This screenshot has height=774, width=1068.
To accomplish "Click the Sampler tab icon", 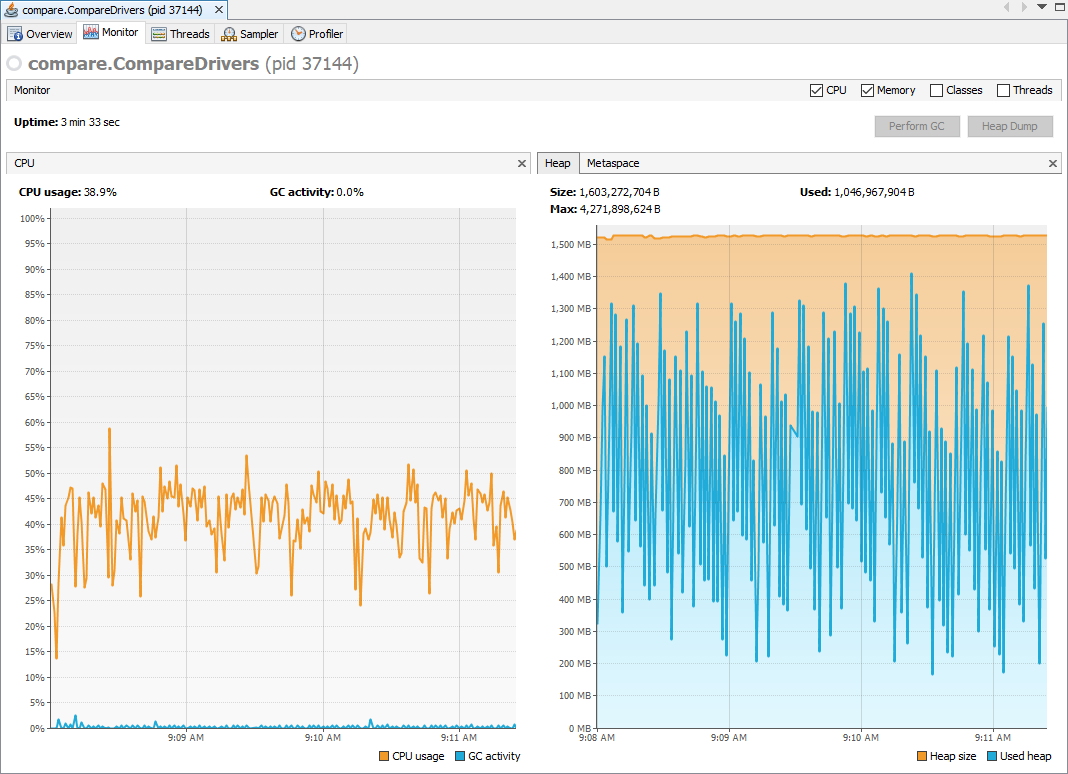I will coord(229,34).
